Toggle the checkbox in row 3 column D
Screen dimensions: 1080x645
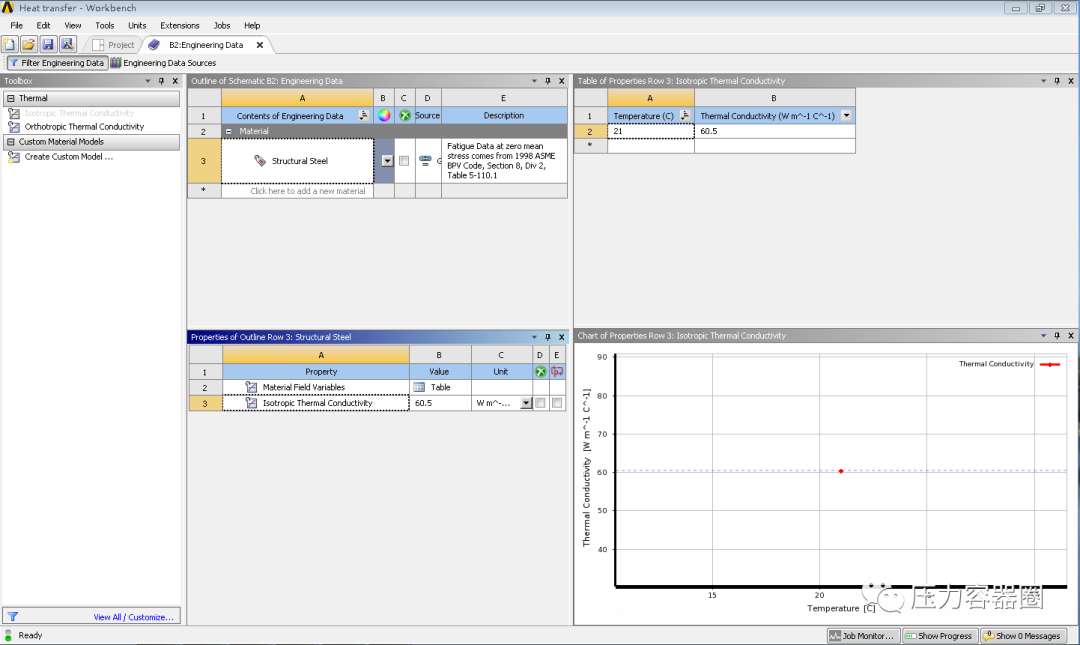point(538,401)
